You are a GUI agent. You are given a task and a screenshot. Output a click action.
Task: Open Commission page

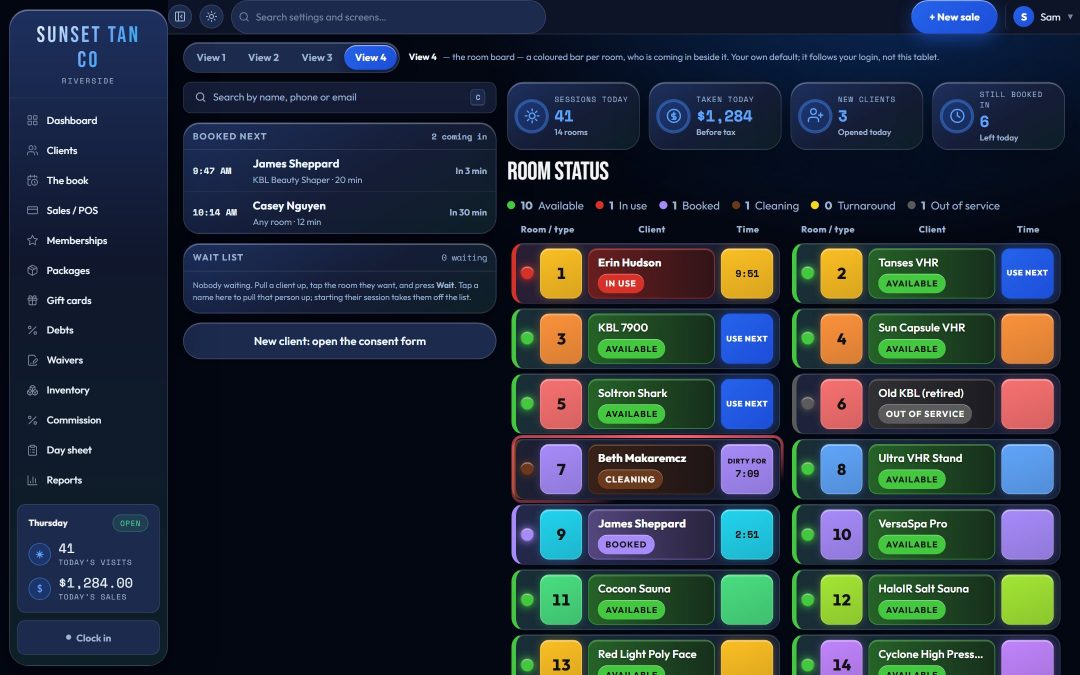pyautogui.click(x=88, y=420)
